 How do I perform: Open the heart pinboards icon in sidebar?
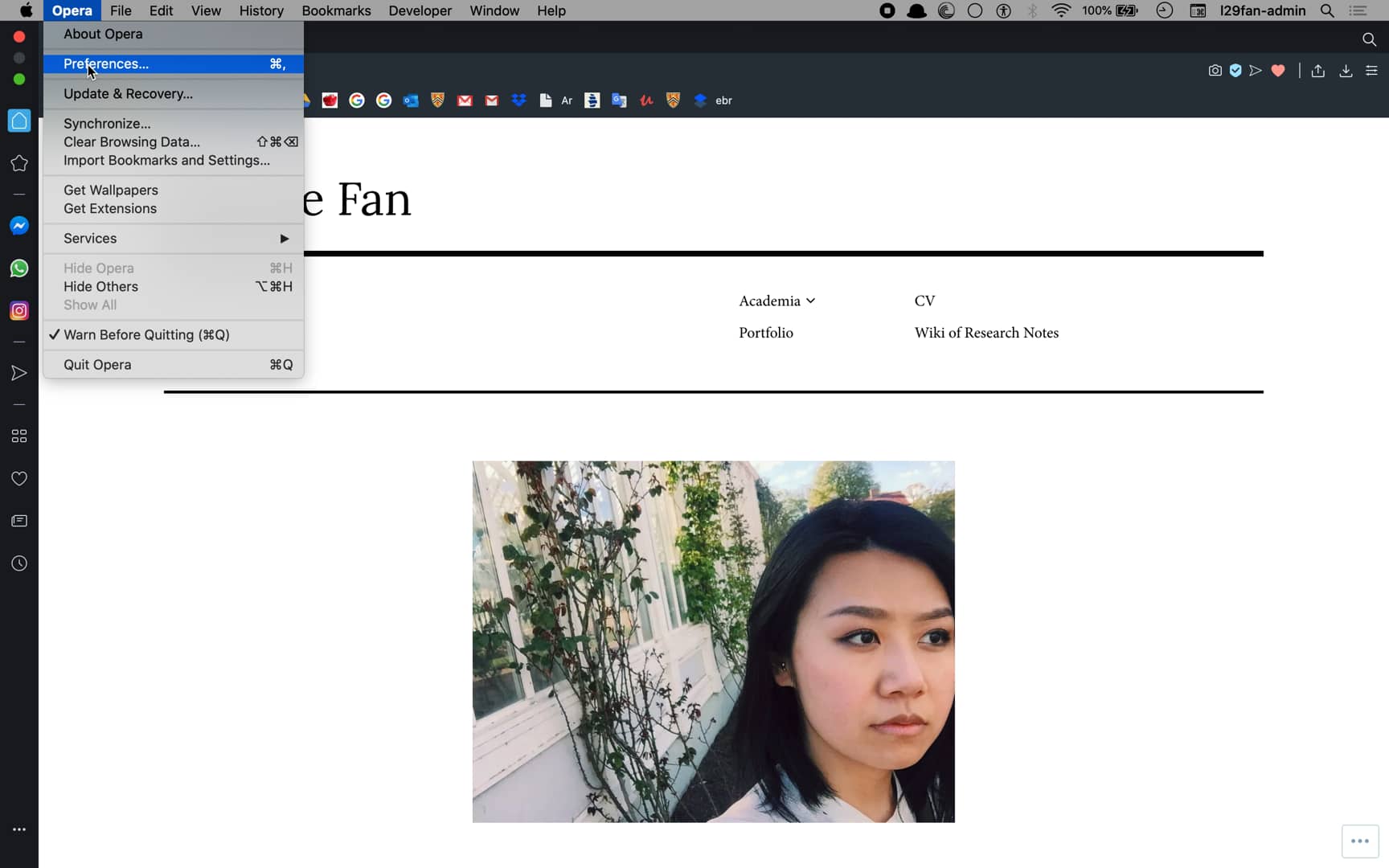(19, 478)
